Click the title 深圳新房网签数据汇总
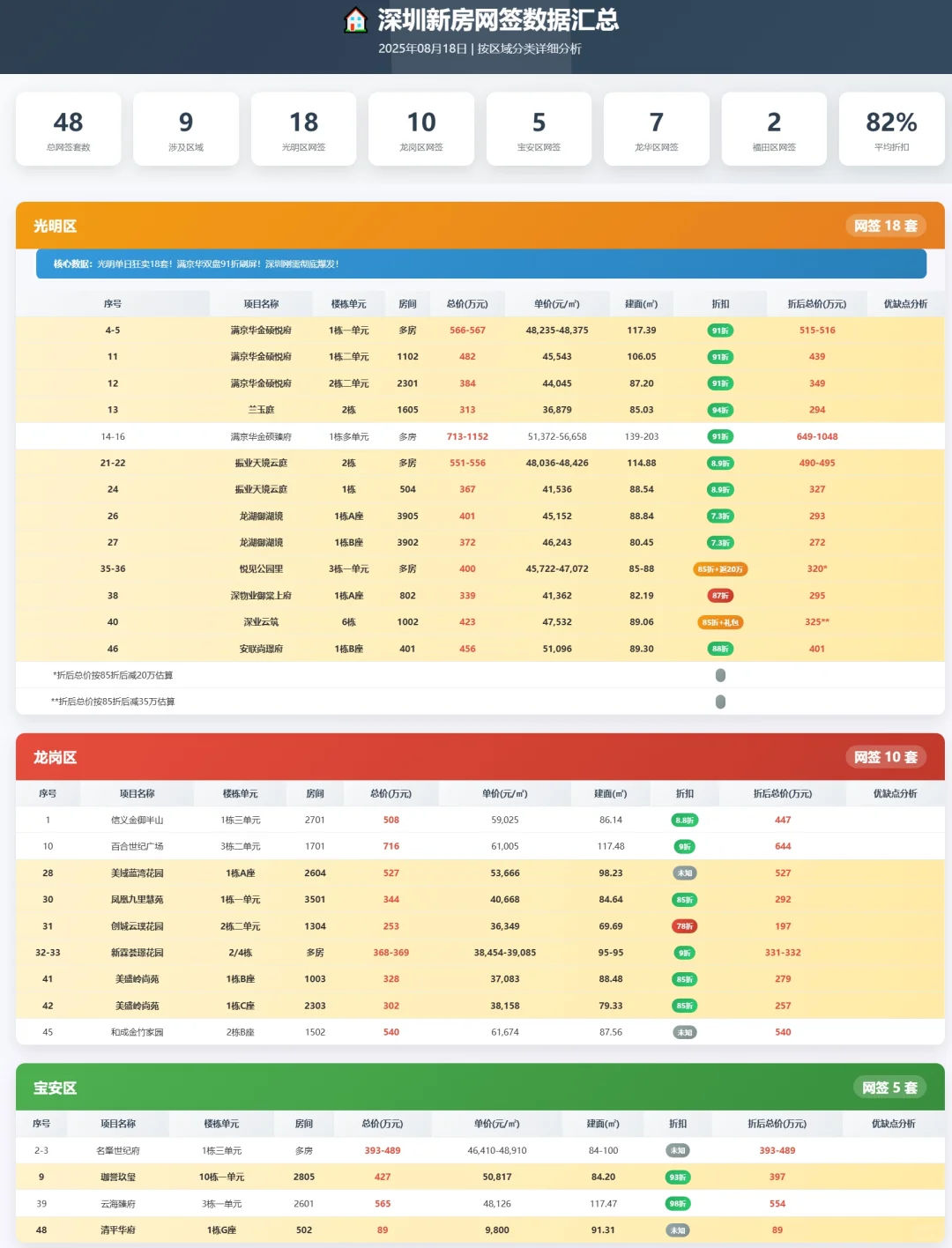 click(x=498, y=19)
